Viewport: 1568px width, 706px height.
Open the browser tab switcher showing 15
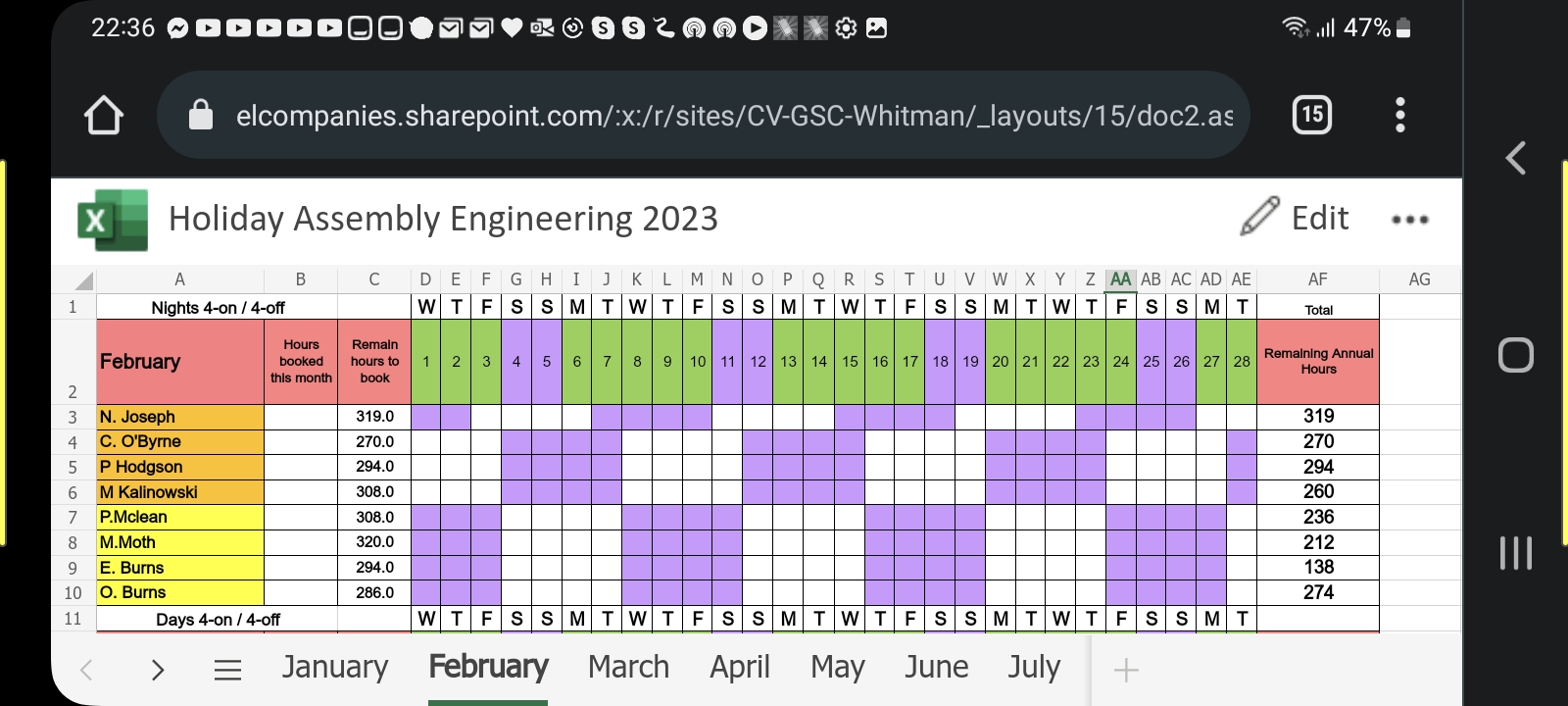1311,116
